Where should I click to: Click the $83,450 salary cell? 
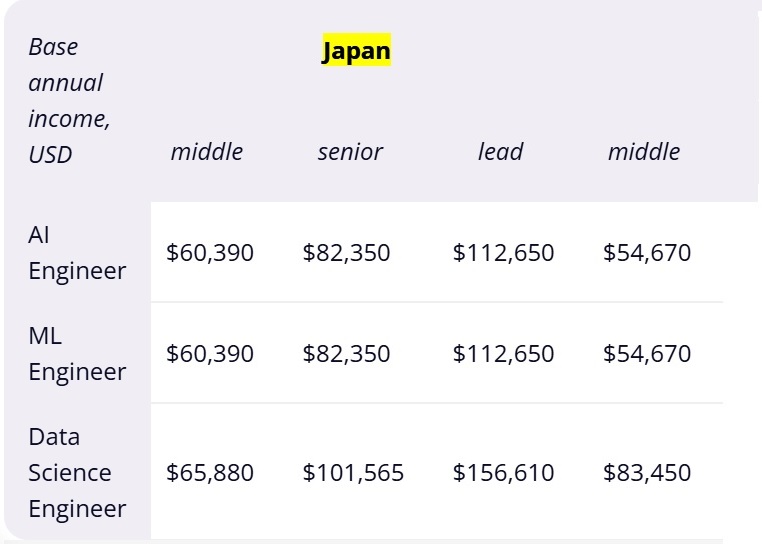[647, 473]
